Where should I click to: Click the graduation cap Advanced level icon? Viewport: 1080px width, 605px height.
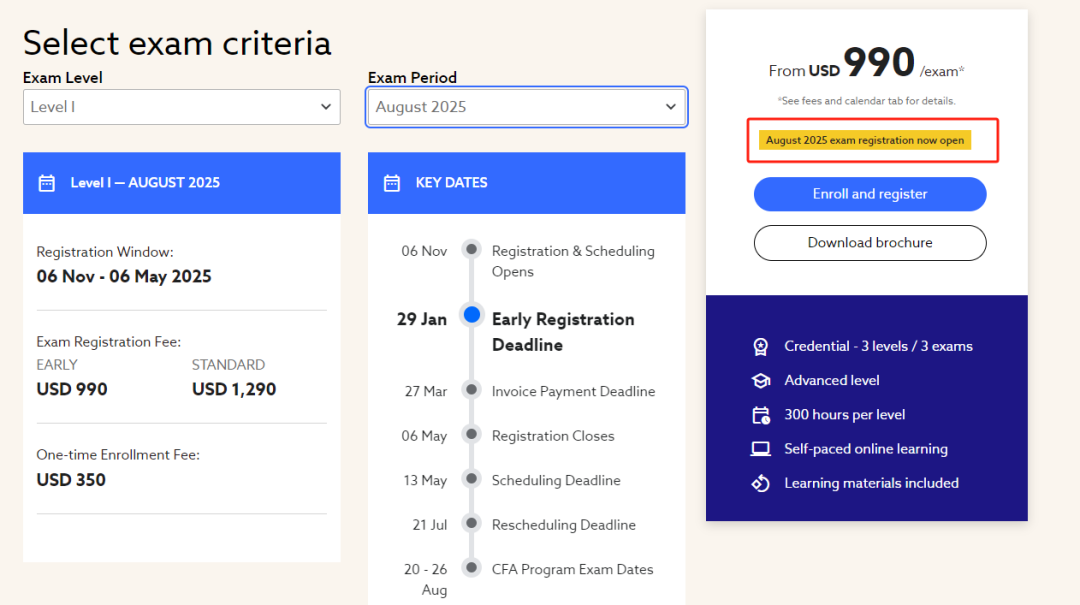click(x=760, y=380)
